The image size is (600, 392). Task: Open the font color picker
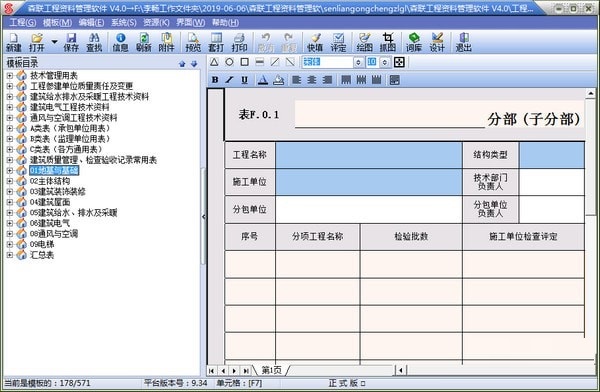point(262,80)
